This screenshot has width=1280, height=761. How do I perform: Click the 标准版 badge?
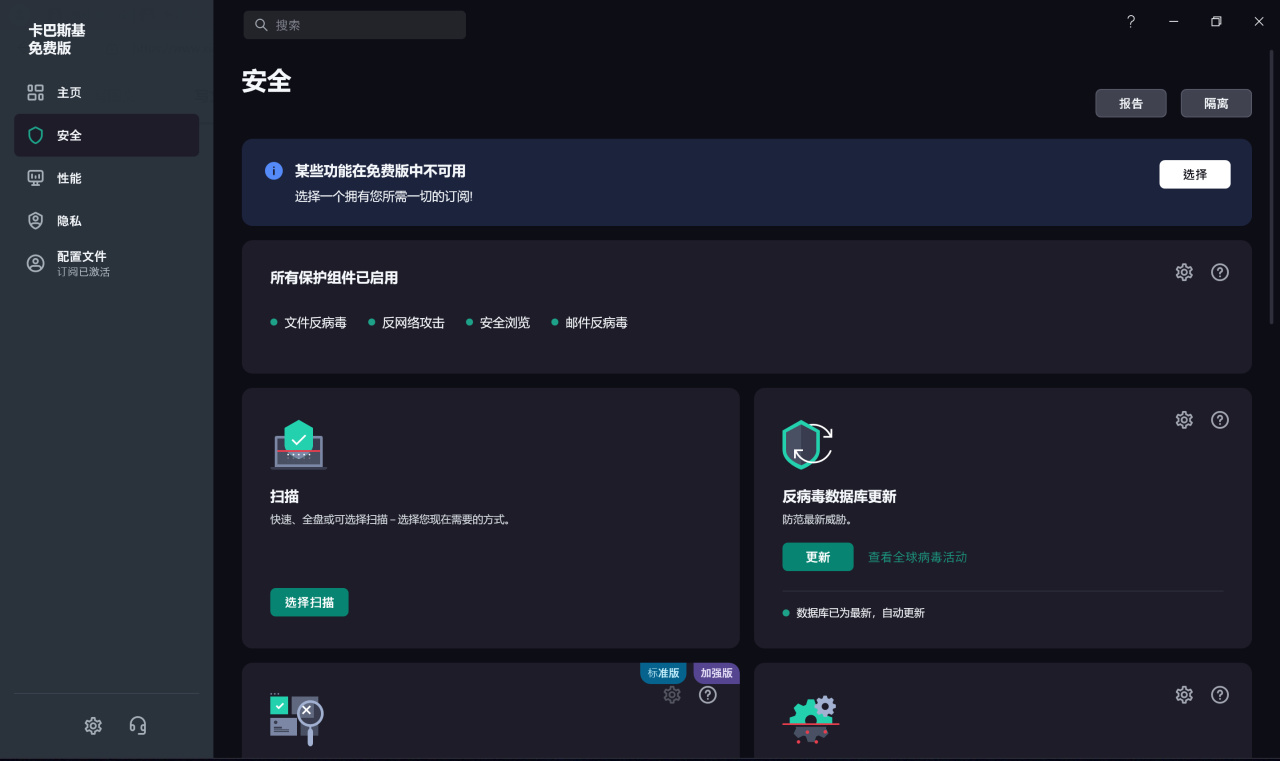coord(663,673)
